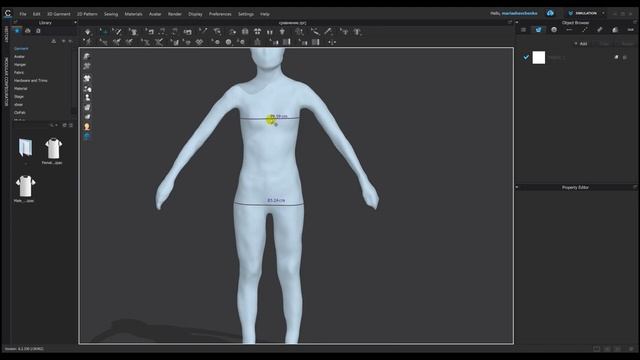Open the Fabric tab in Object Browser
Image resolution: width=640 pixels, height=360 pixels.
point(538,30)
